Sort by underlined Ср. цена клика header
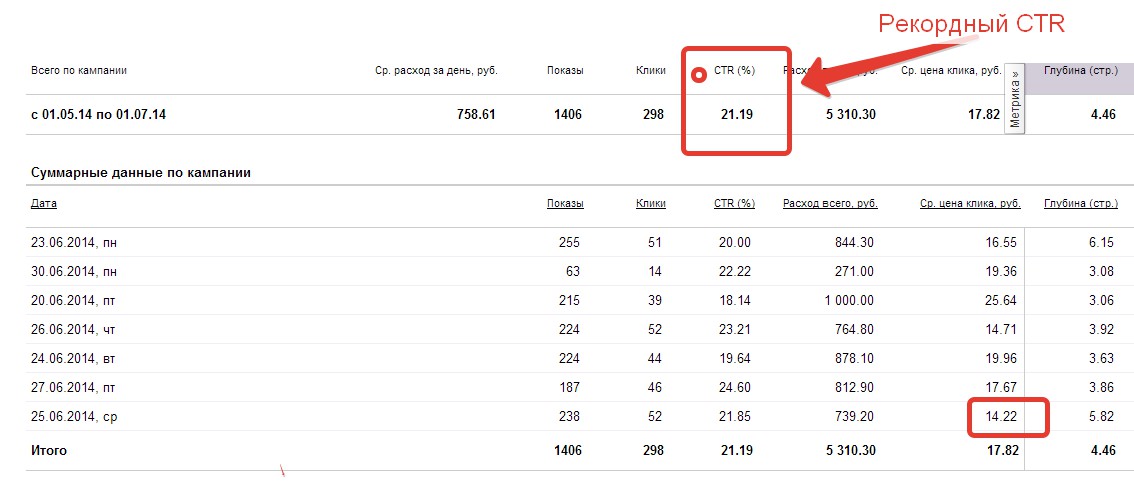The image size is (1134, 495). point(970,203)
